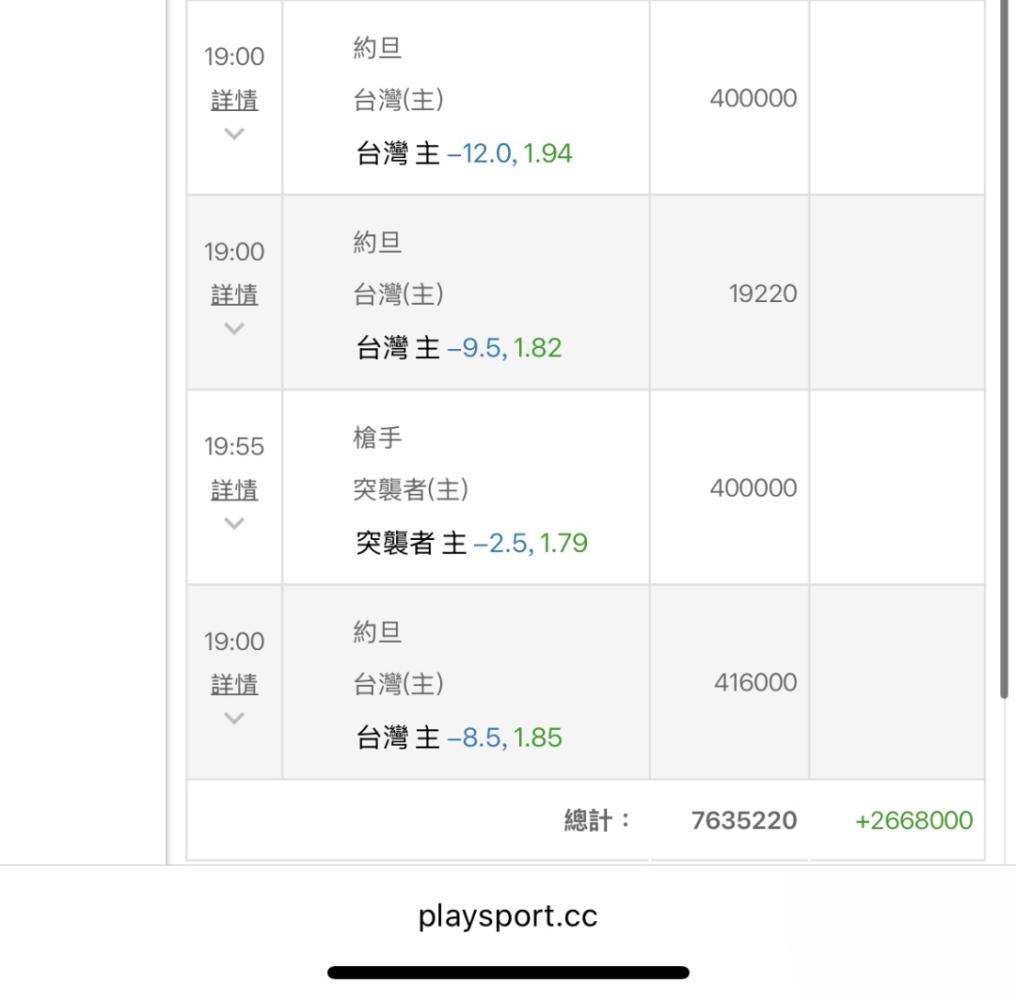Open 詳情 link for the 416000 bet
This screenshot has width=1016, height=1000.
[234, 685]
